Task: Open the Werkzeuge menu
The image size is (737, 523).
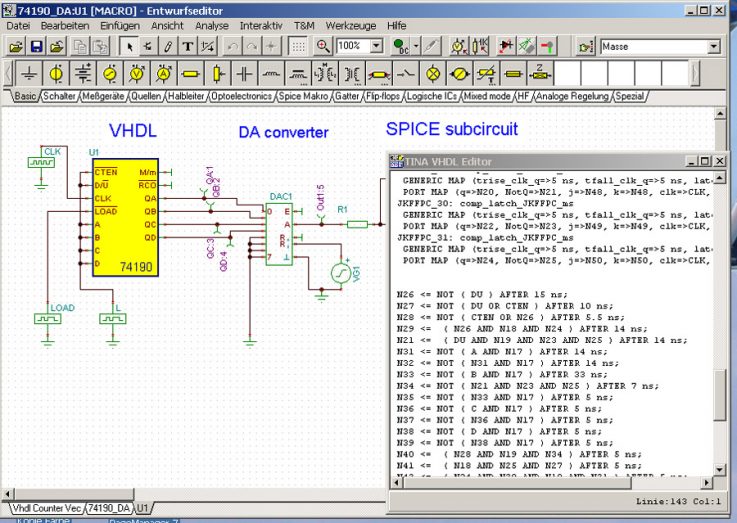Action: click(x=351, y=25)
